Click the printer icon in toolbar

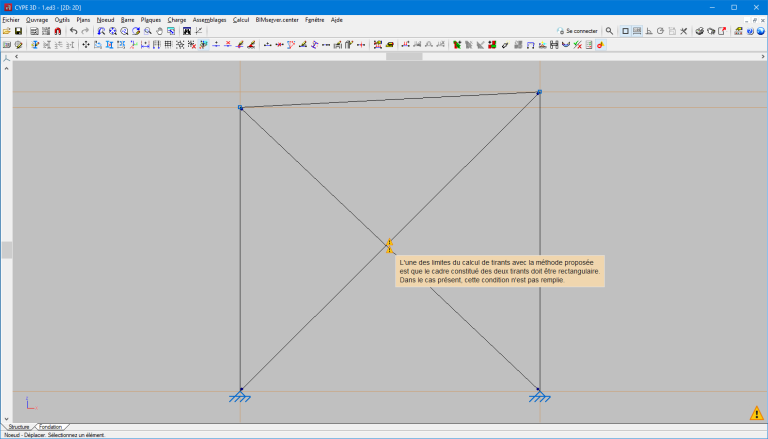coord(699,31)
